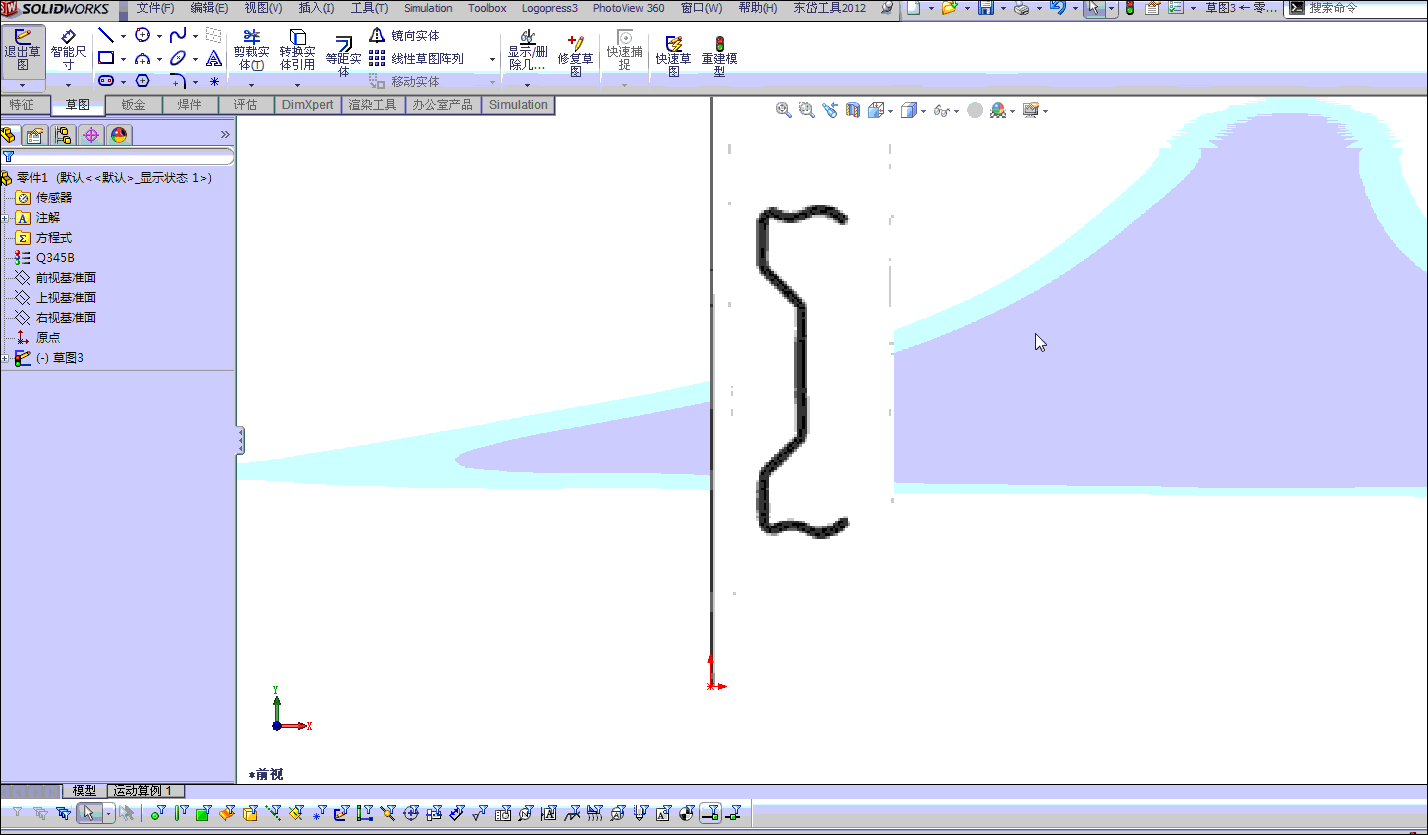1428x835 pixels.
Task: Toggle the filter axes selection filter
Action: pos(273,813)
